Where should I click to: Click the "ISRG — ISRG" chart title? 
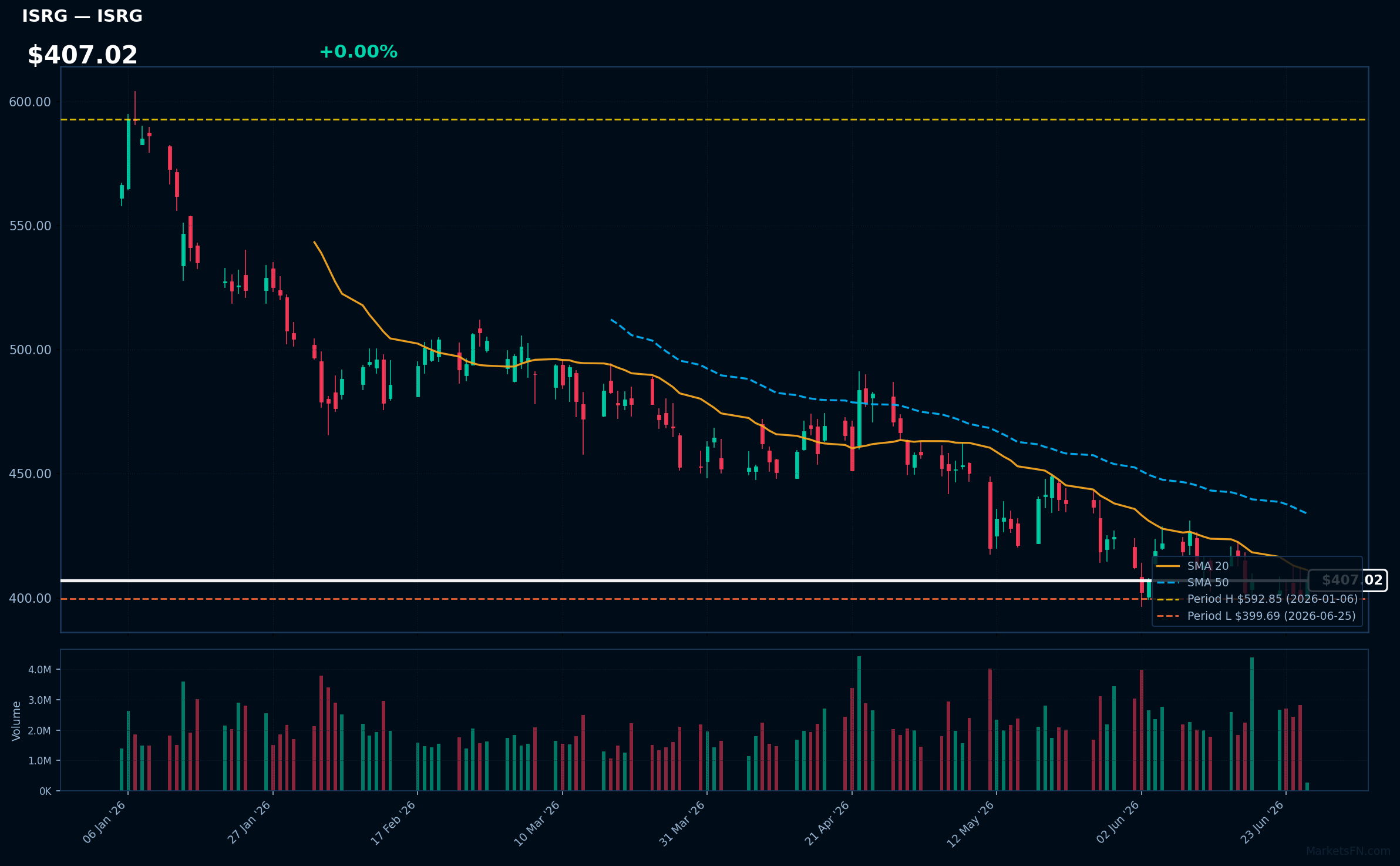point(82,16)
